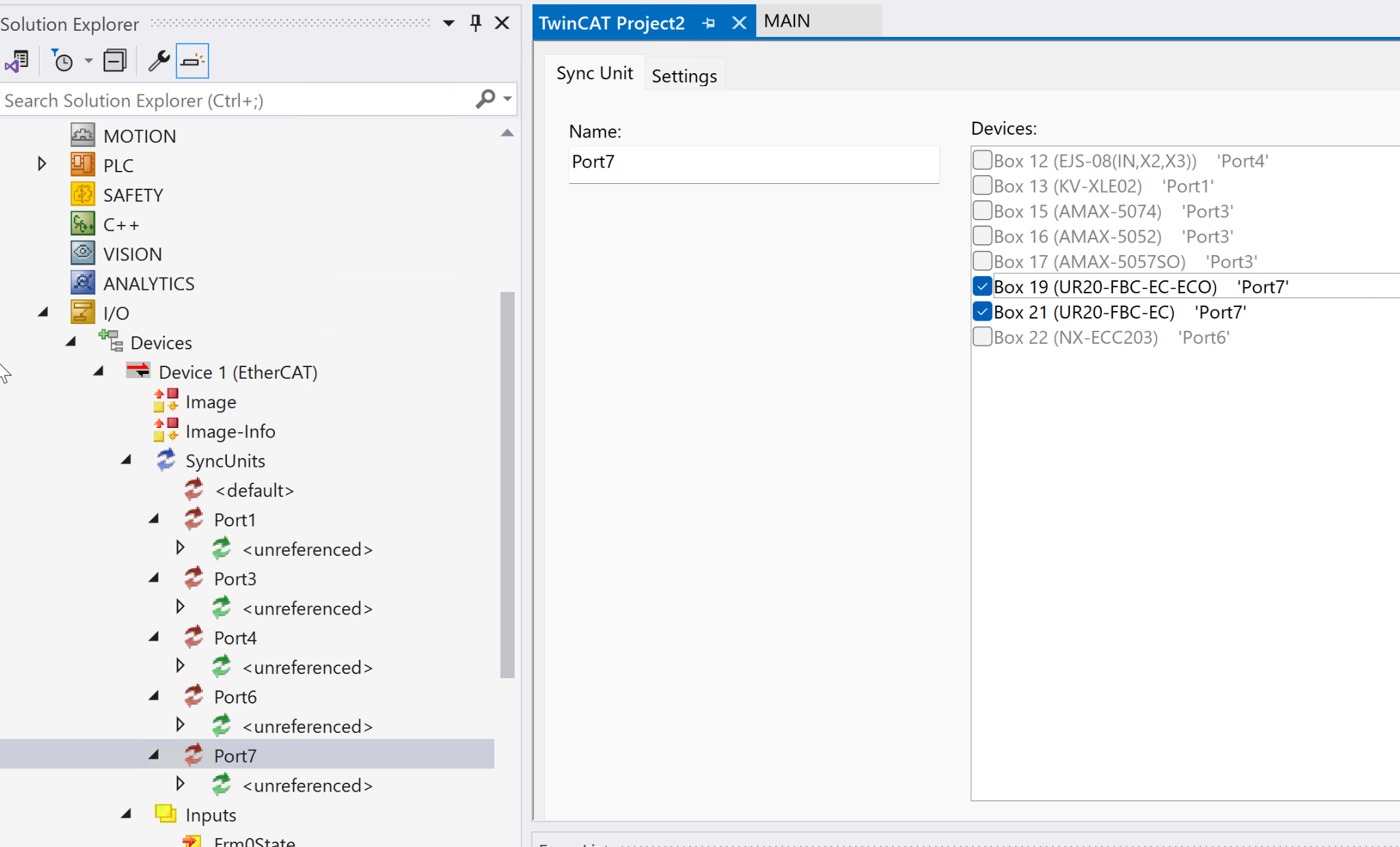Uncheck Box 21 (UR20-FBC-EC) checkbox
This screenshot has height=847, width=1400.
click(982, 312)
